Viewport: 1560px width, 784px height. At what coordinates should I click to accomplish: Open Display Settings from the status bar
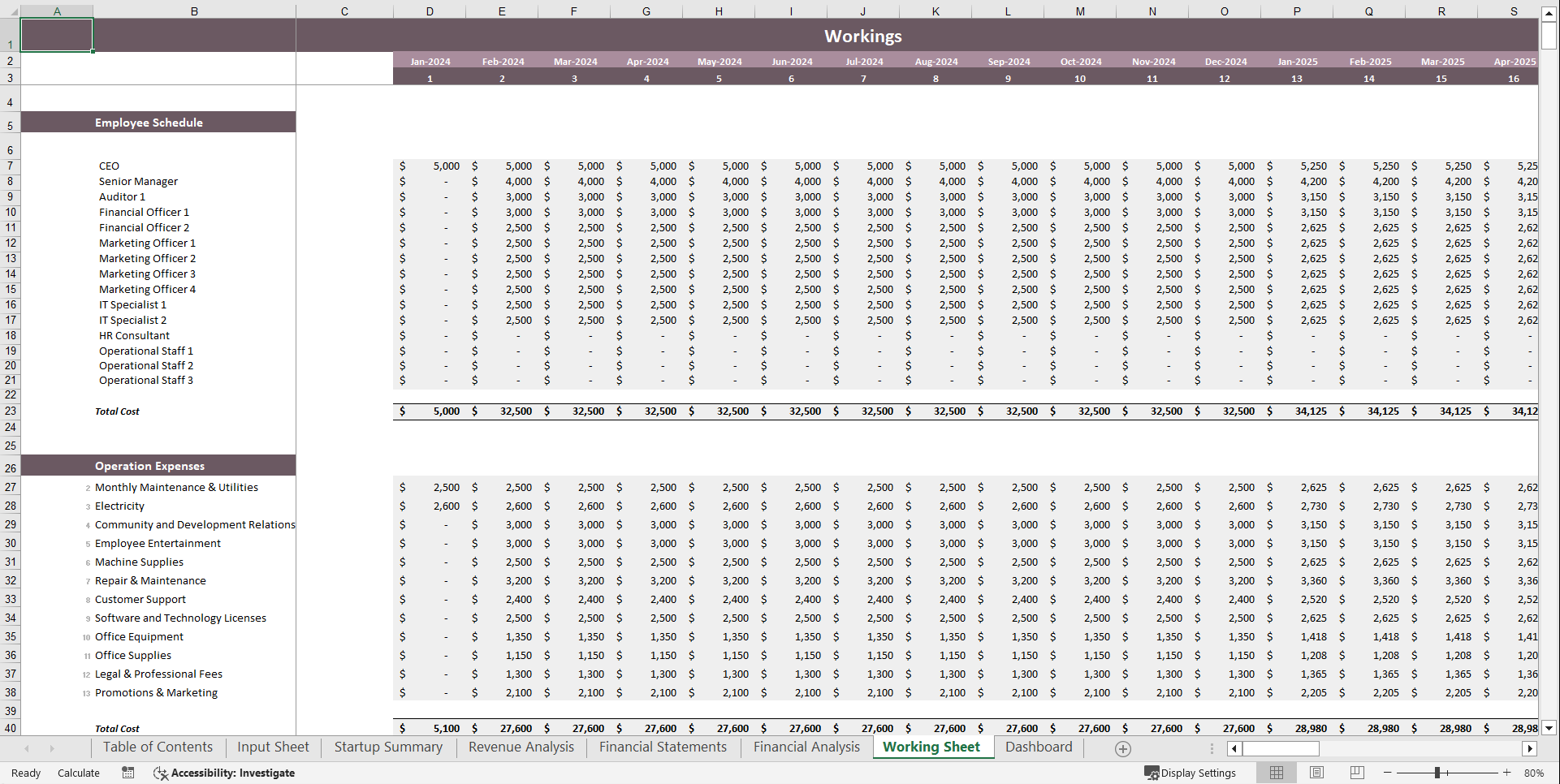(1191, 773)
